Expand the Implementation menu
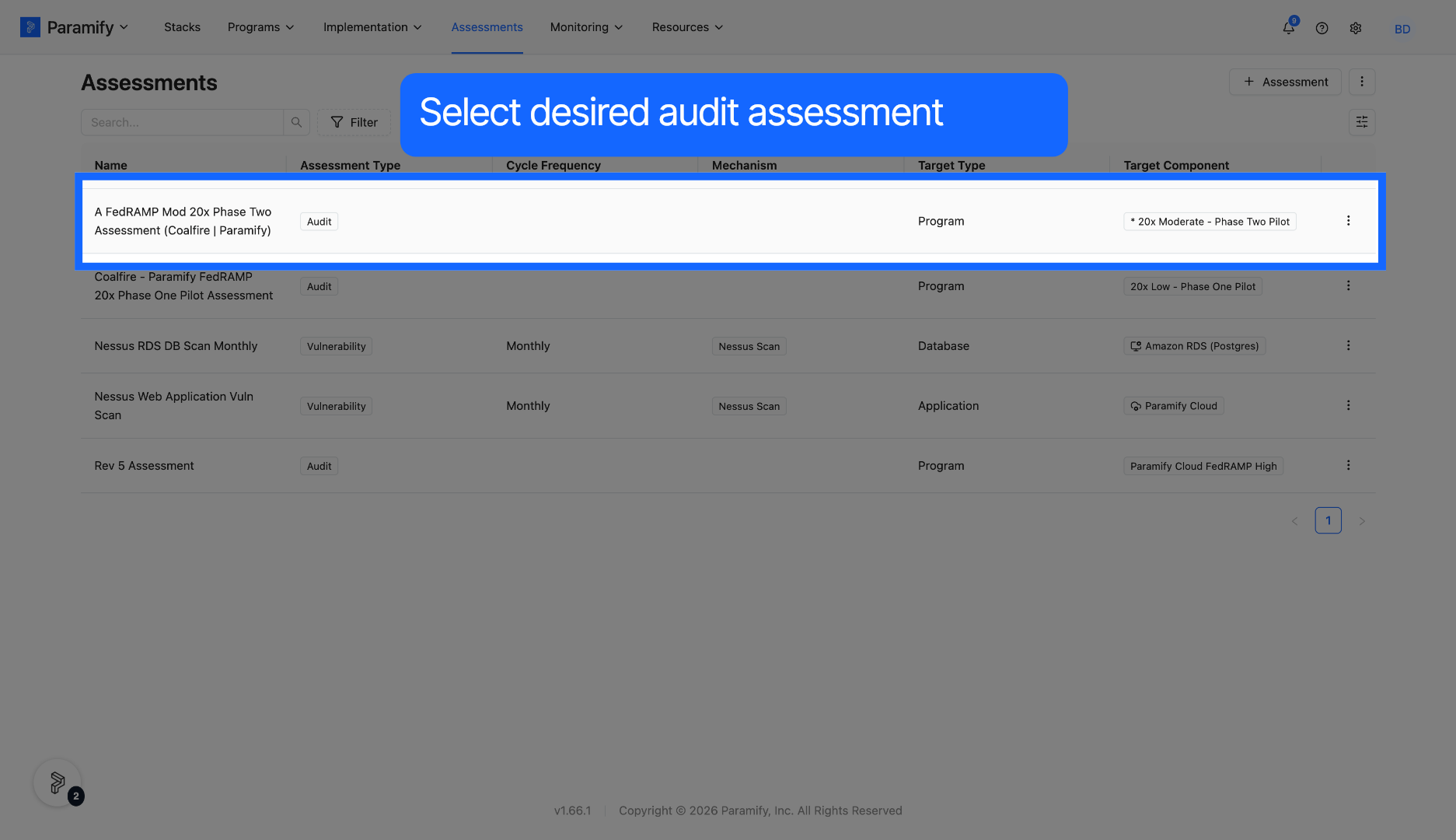Viewport: 1456px width, 840px height. pos(372,27)
